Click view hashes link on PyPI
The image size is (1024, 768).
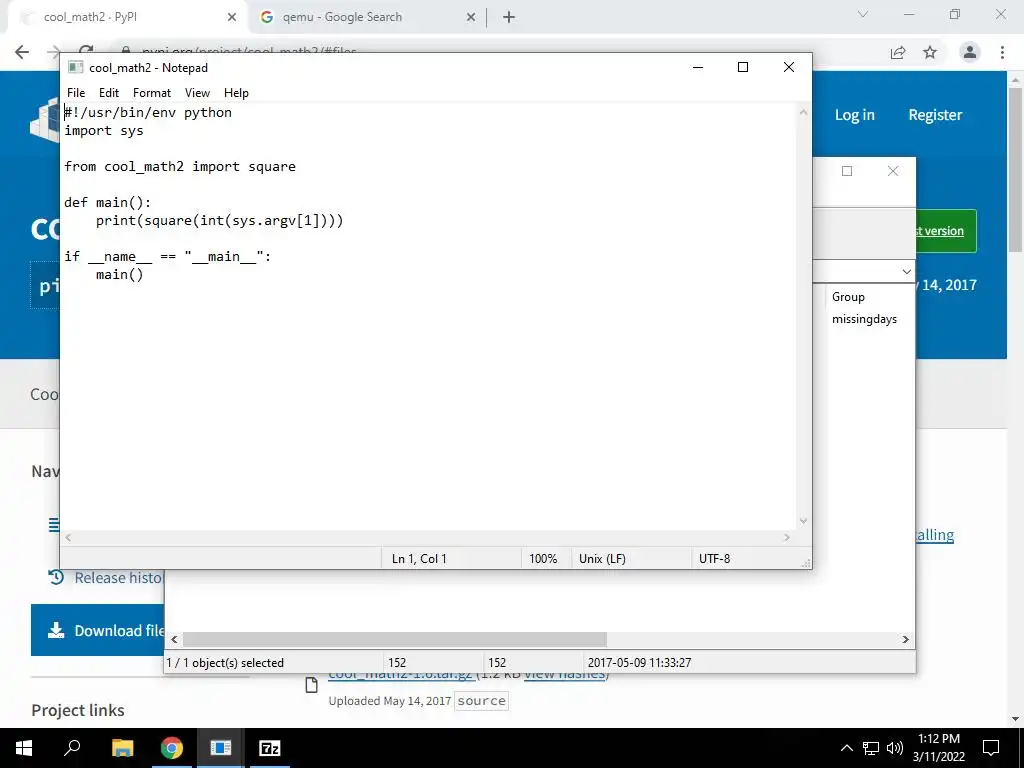pos(566,675)
